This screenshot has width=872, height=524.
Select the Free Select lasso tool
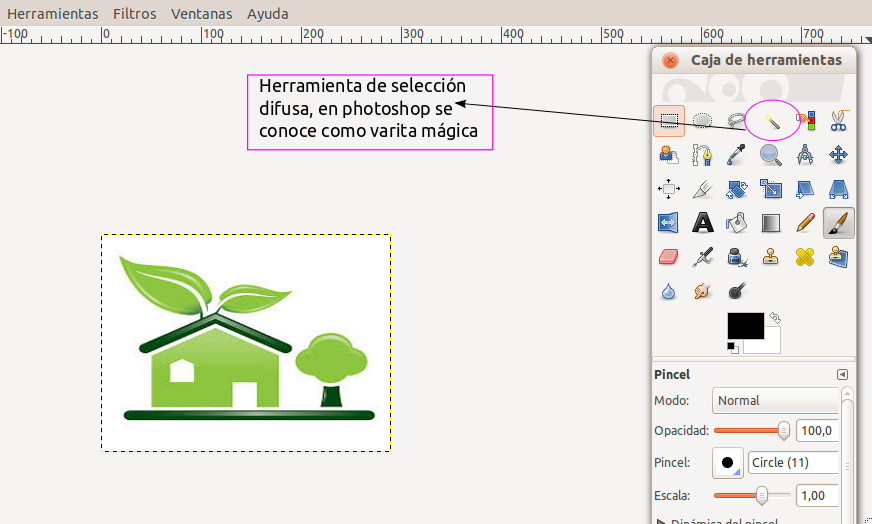coord(736,120)
